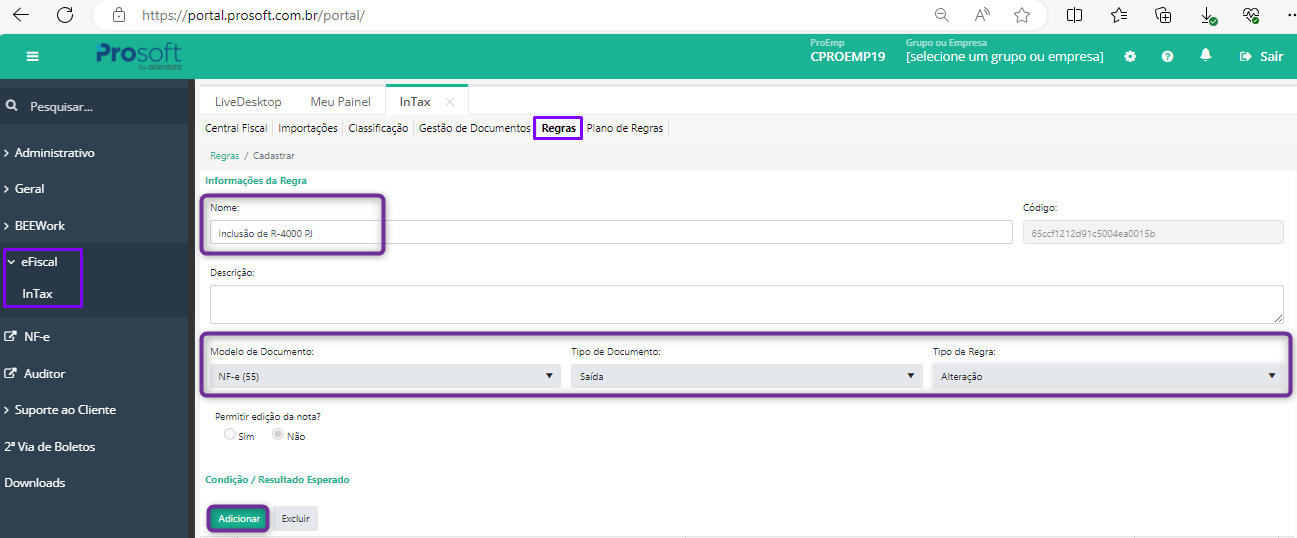Open 2ª Via de Boletos
This screenshot has height=538, width=1297.
coord(50,447)
